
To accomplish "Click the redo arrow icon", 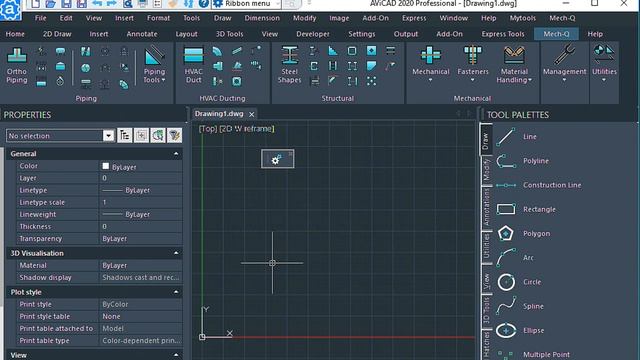I will (112, 4).
